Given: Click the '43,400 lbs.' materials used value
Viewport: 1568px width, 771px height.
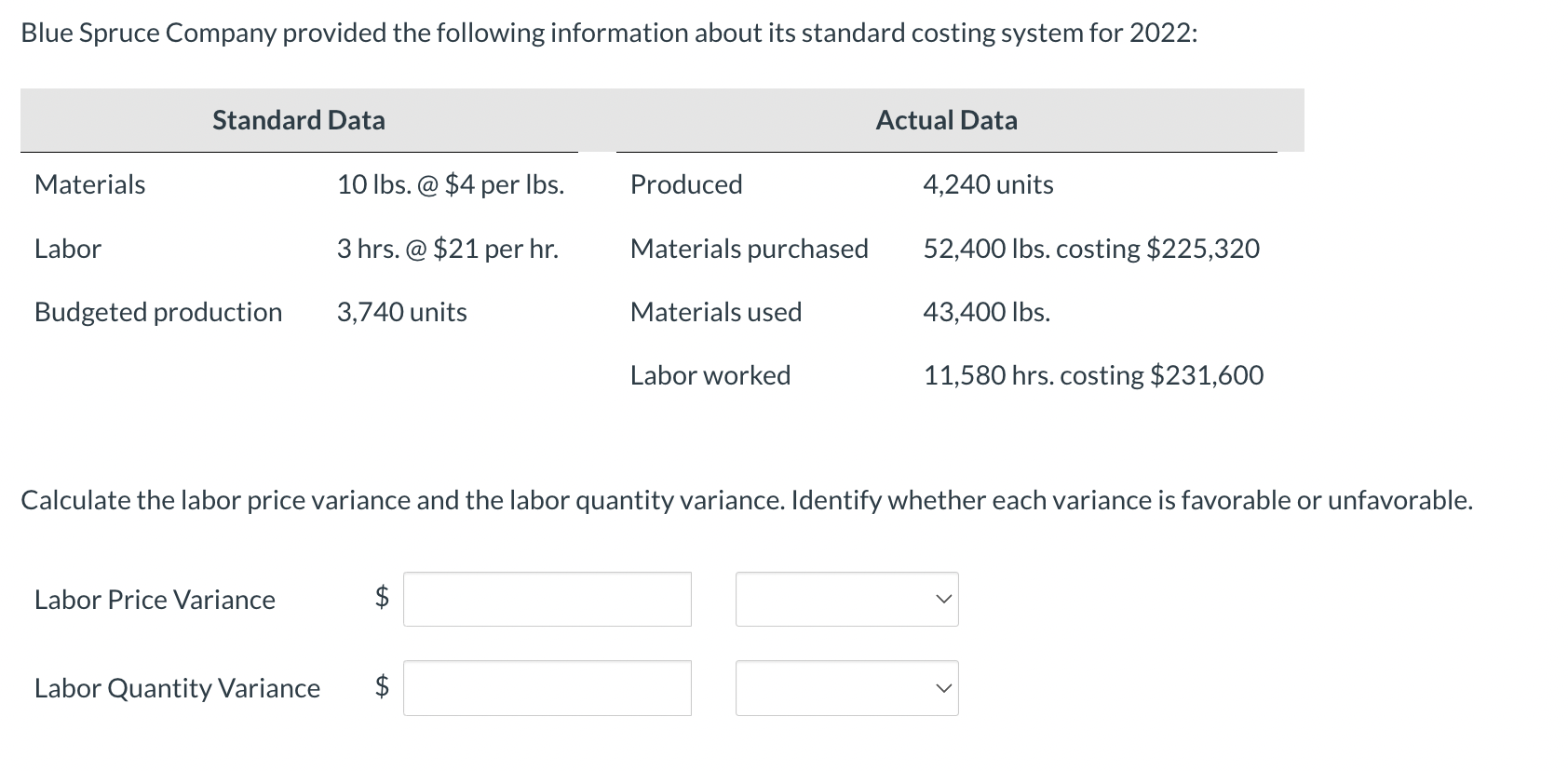Looking at the screenshot, I should 986,312.
